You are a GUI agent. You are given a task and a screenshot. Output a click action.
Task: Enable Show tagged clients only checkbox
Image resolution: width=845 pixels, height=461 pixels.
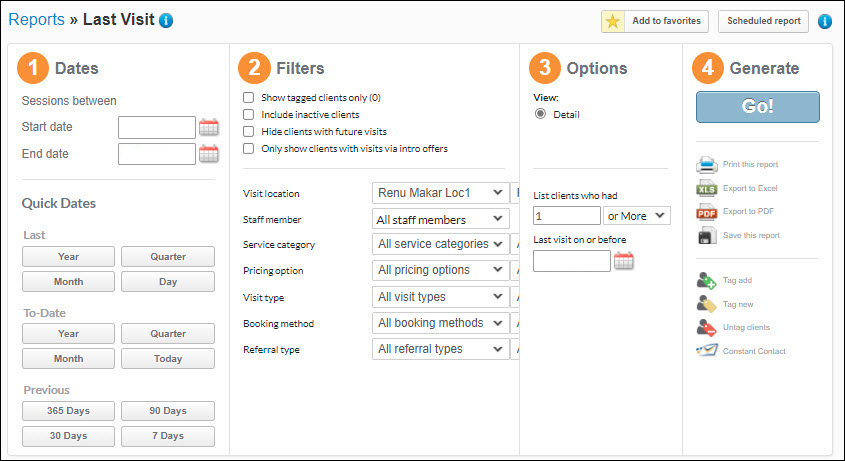(x=248, y=98)
